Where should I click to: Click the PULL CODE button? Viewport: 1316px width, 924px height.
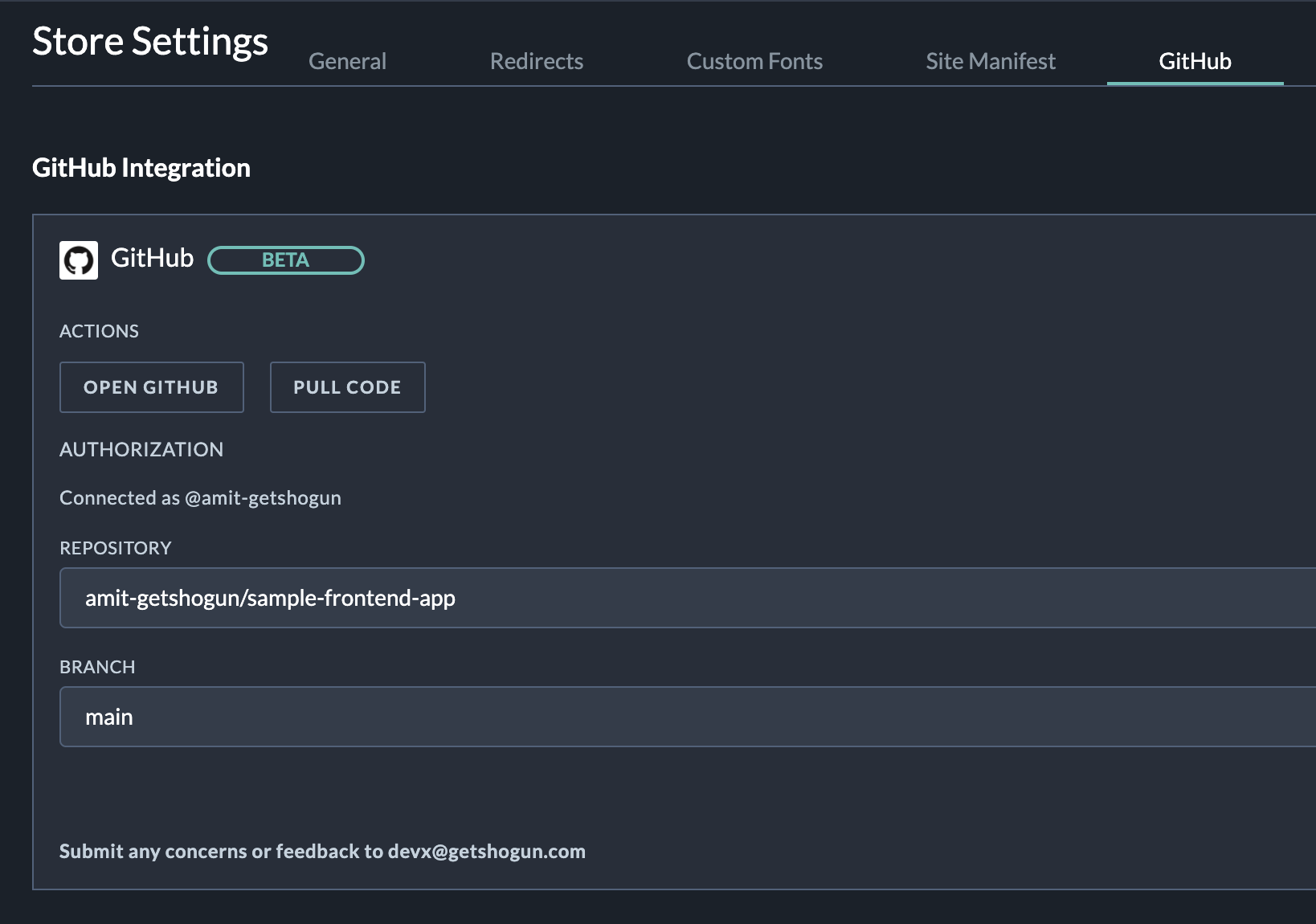[x=348, y=387]
